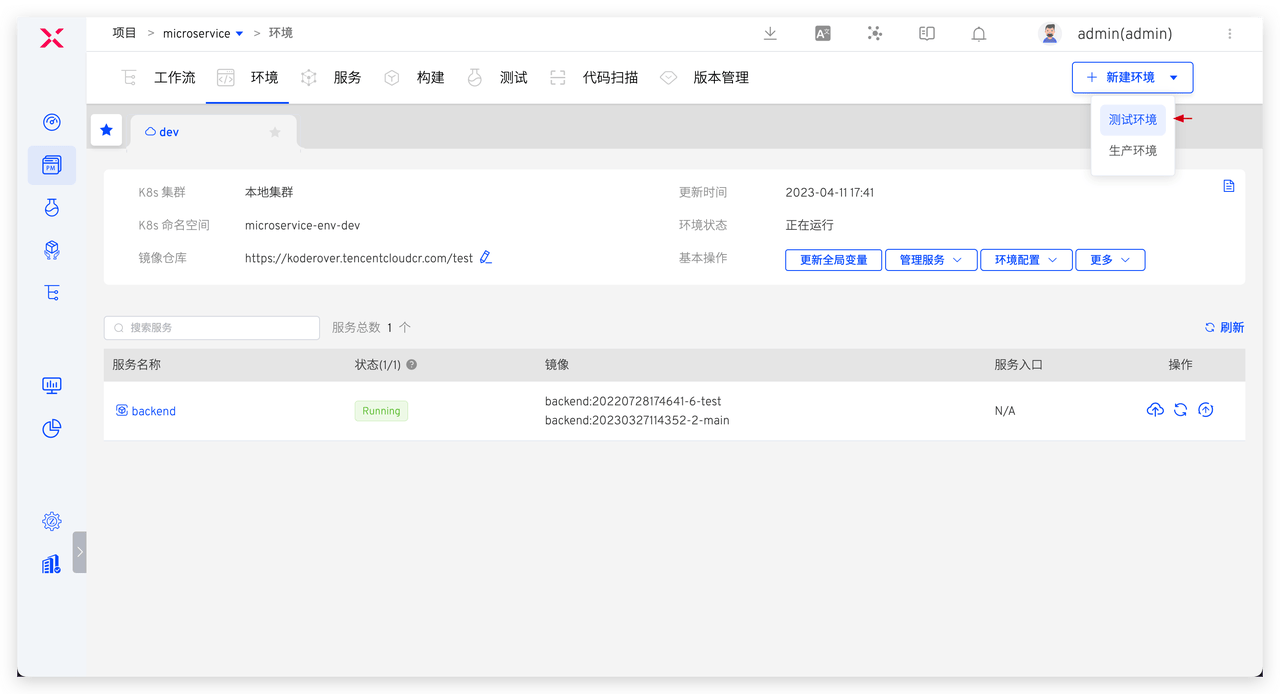Click inside the 搜索服务 search field
The image size is (1280, 694).
click(211, 327)
